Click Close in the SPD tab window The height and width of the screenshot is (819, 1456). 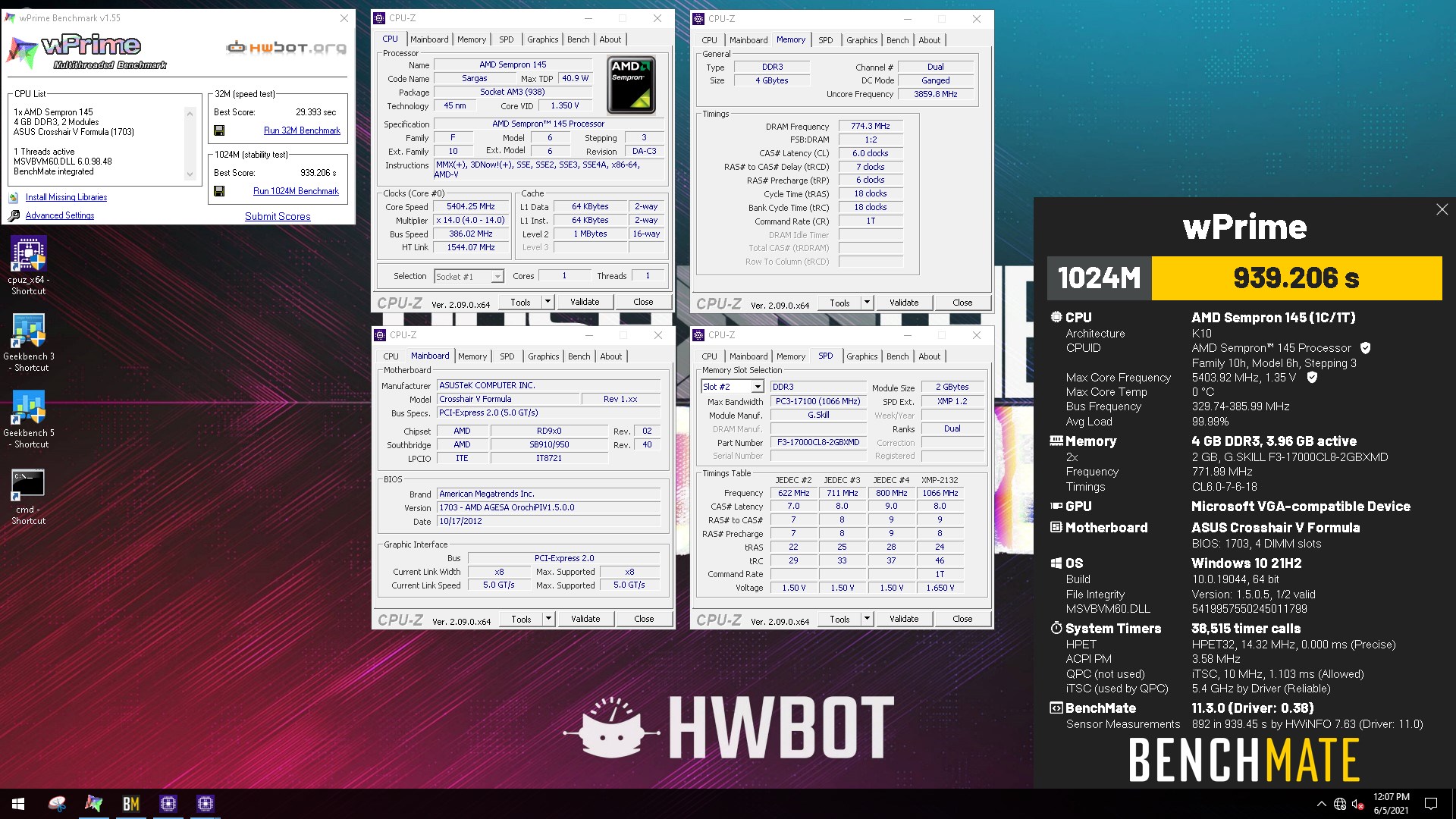[x=962, y=619]
